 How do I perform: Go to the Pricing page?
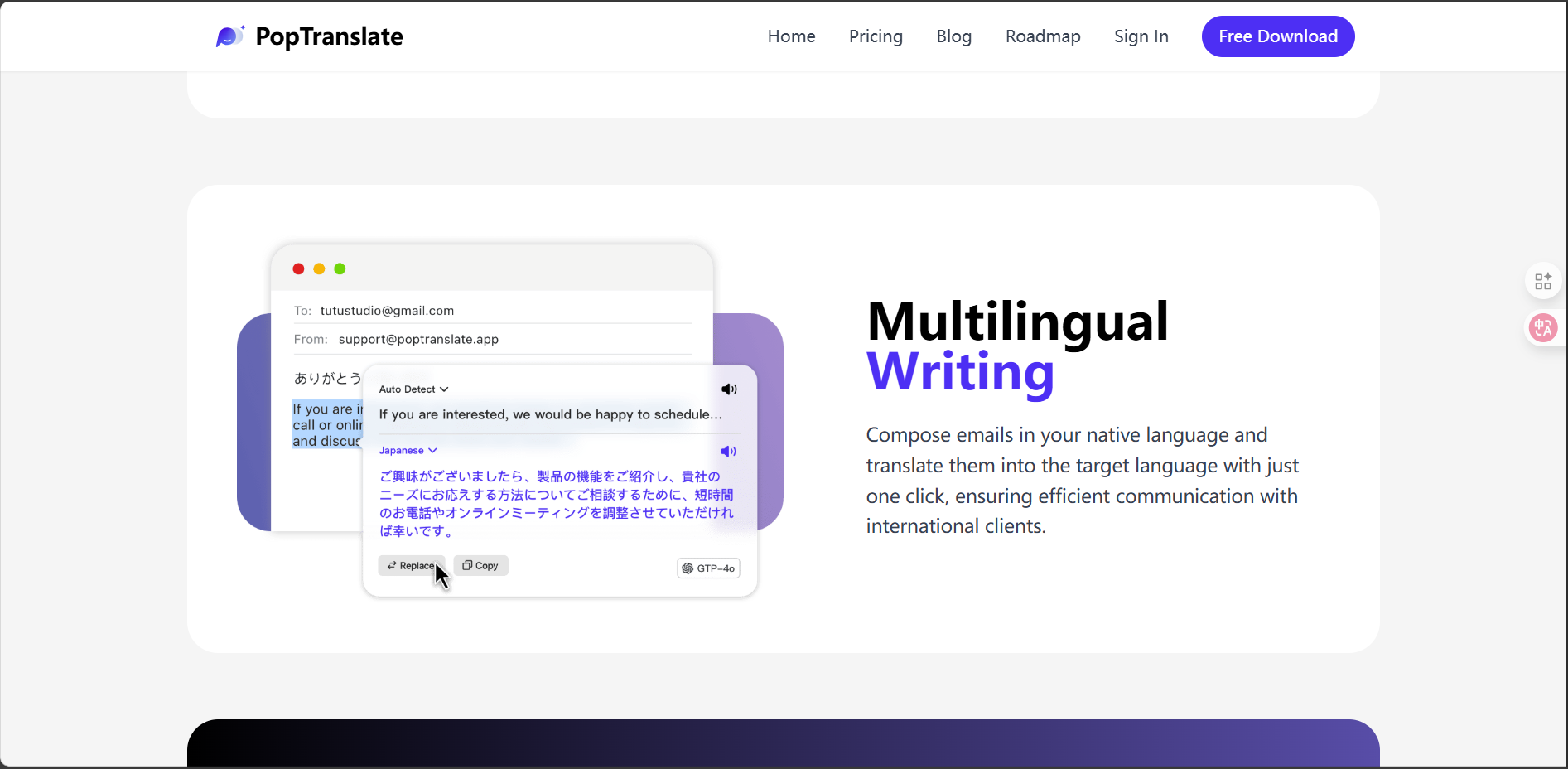876,36
